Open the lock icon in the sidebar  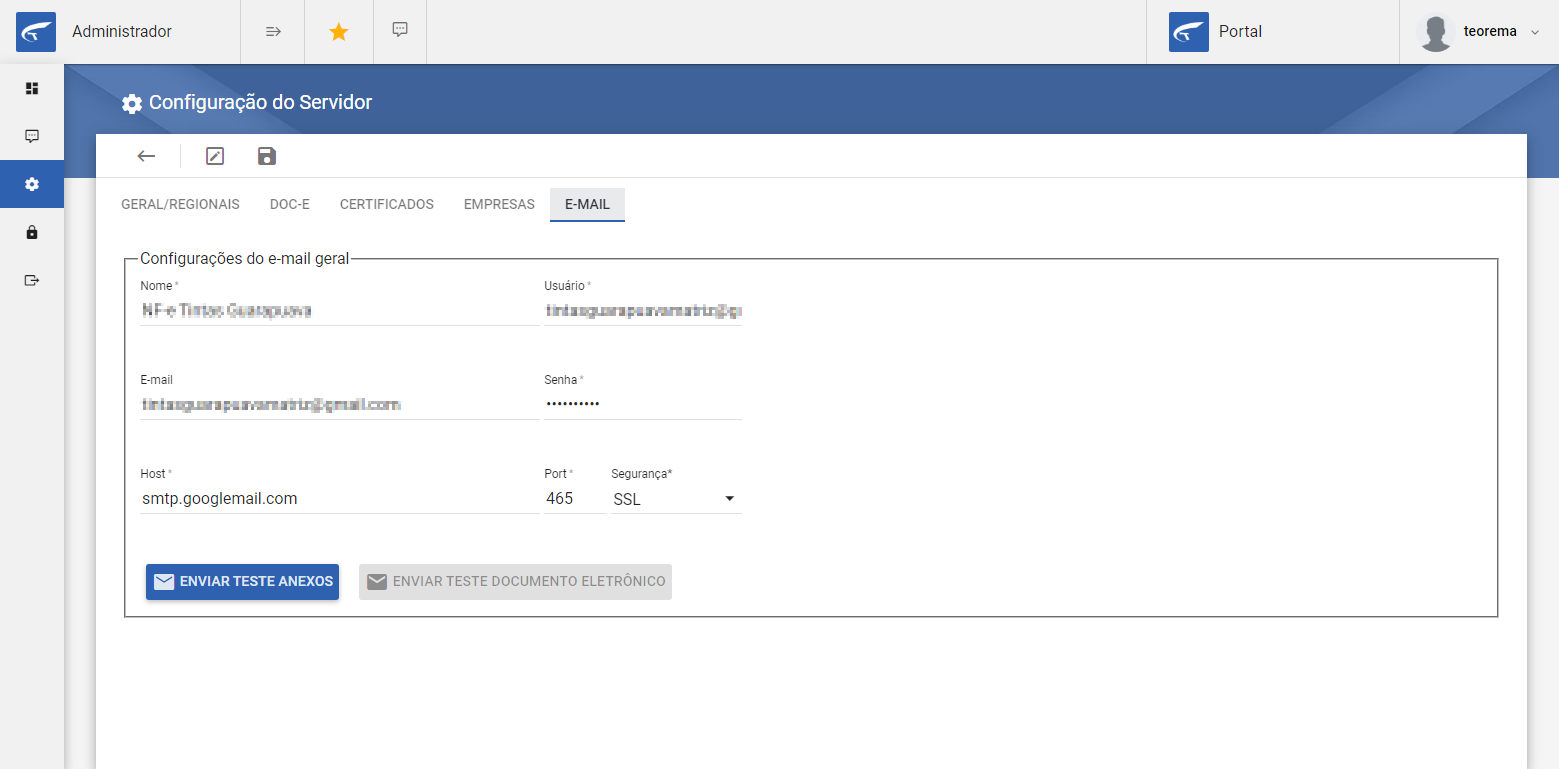click(32, 232)
